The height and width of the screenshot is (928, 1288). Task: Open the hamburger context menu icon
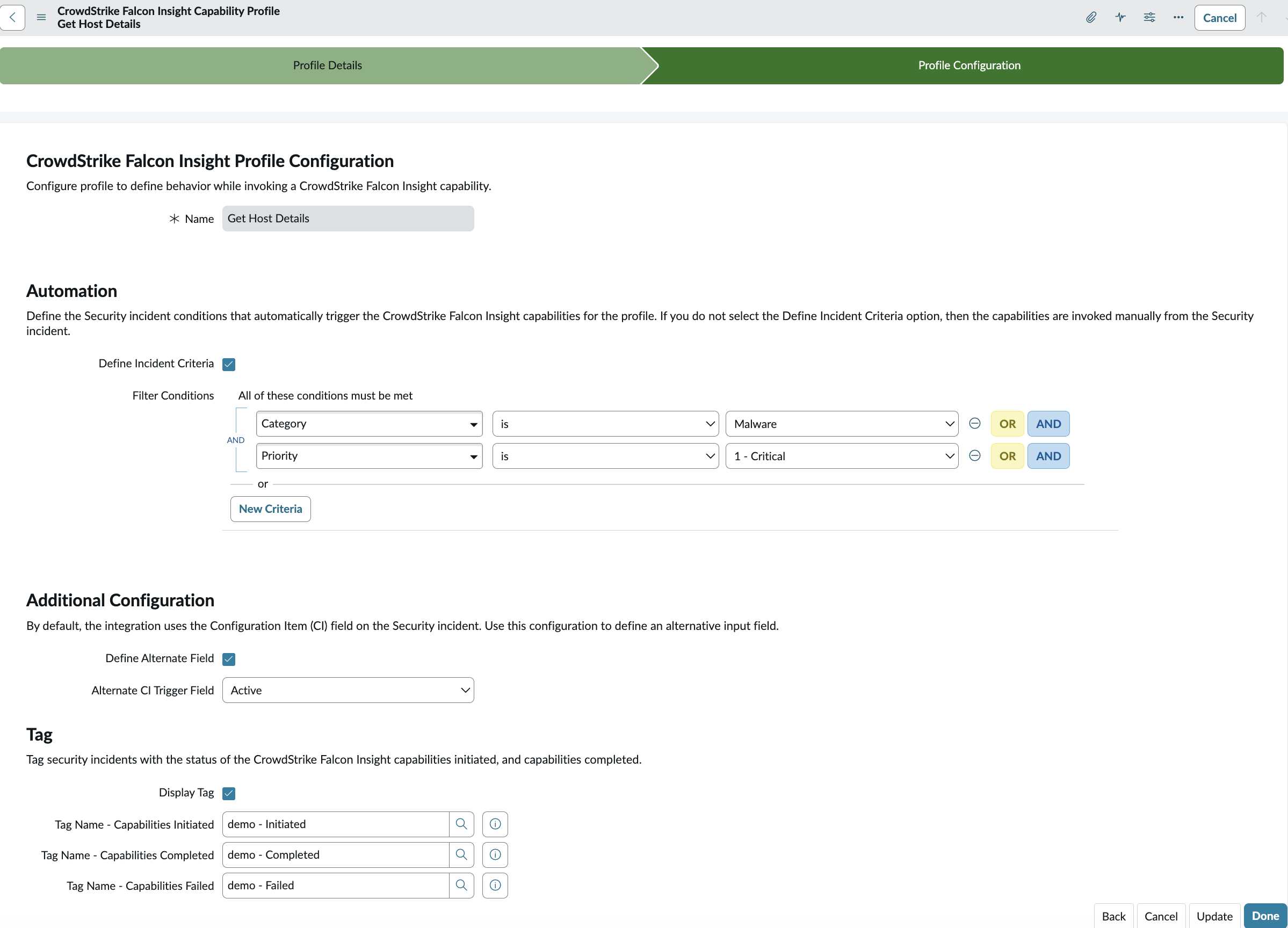(x=41, y=18)
